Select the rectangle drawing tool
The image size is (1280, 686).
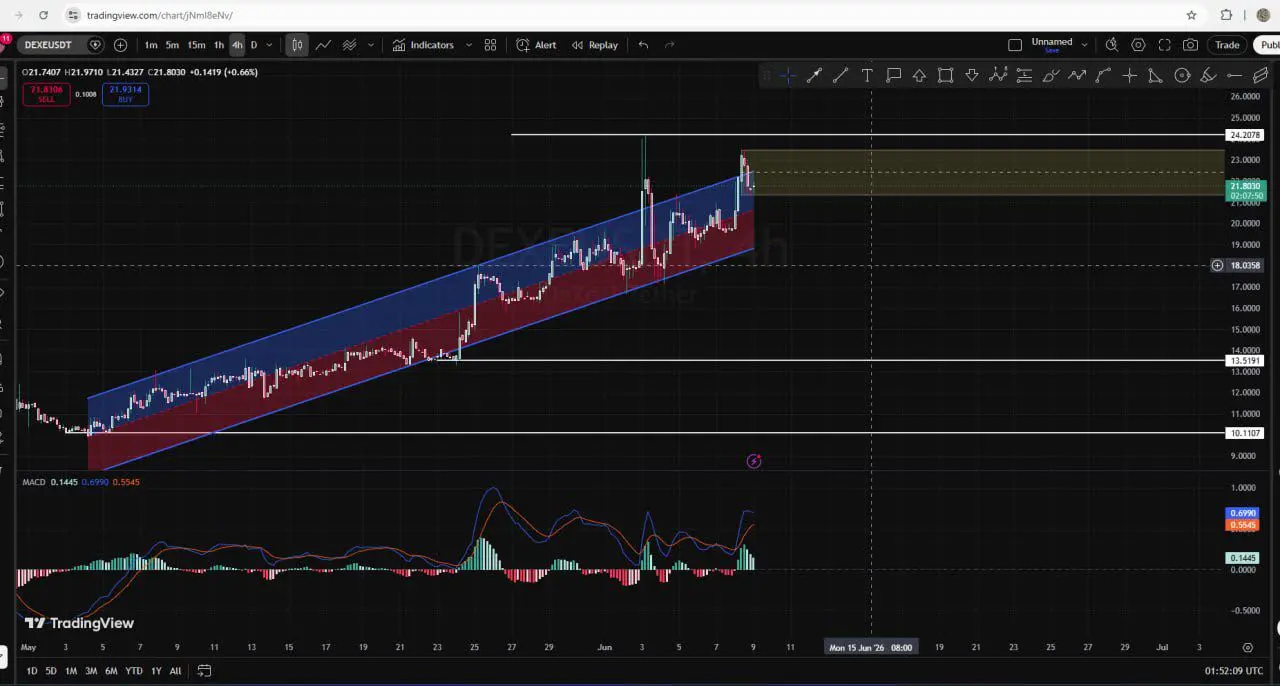[x=945, y=75]
